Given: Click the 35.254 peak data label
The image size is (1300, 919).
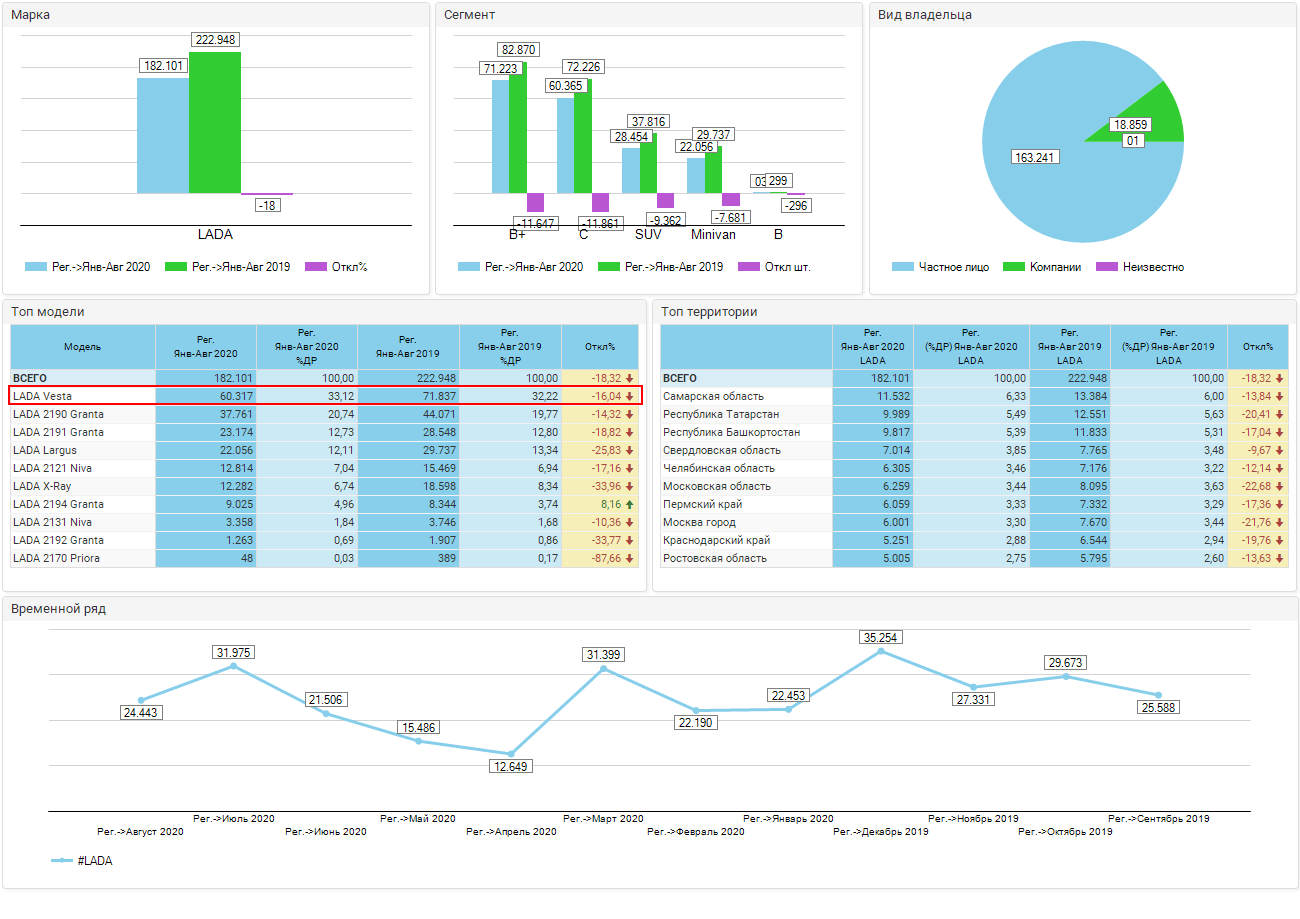Looking at the screenshot, I should [880, 637].
